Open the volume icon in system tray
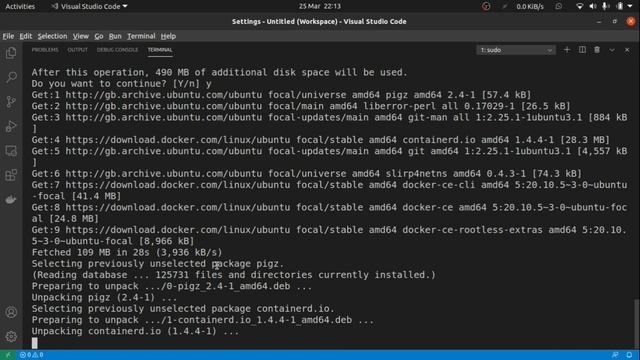 593,6
